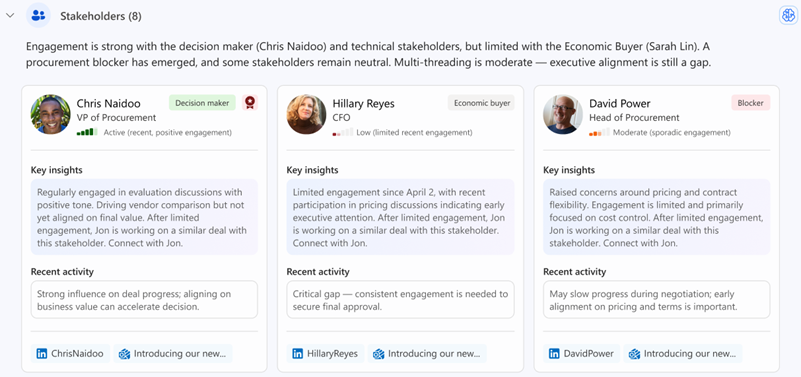Click the 'Head of Procurement' title
Viewport: 801px width, 377px height.
(x=634, y=117)
